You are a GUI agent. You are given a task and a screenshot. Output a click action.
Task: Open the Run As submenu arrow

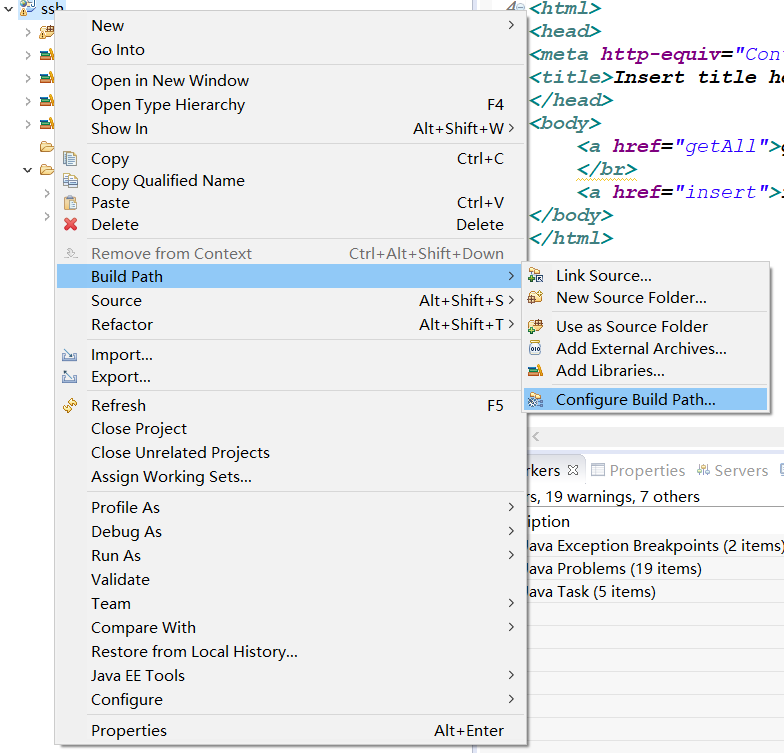(x=511, y=555)
